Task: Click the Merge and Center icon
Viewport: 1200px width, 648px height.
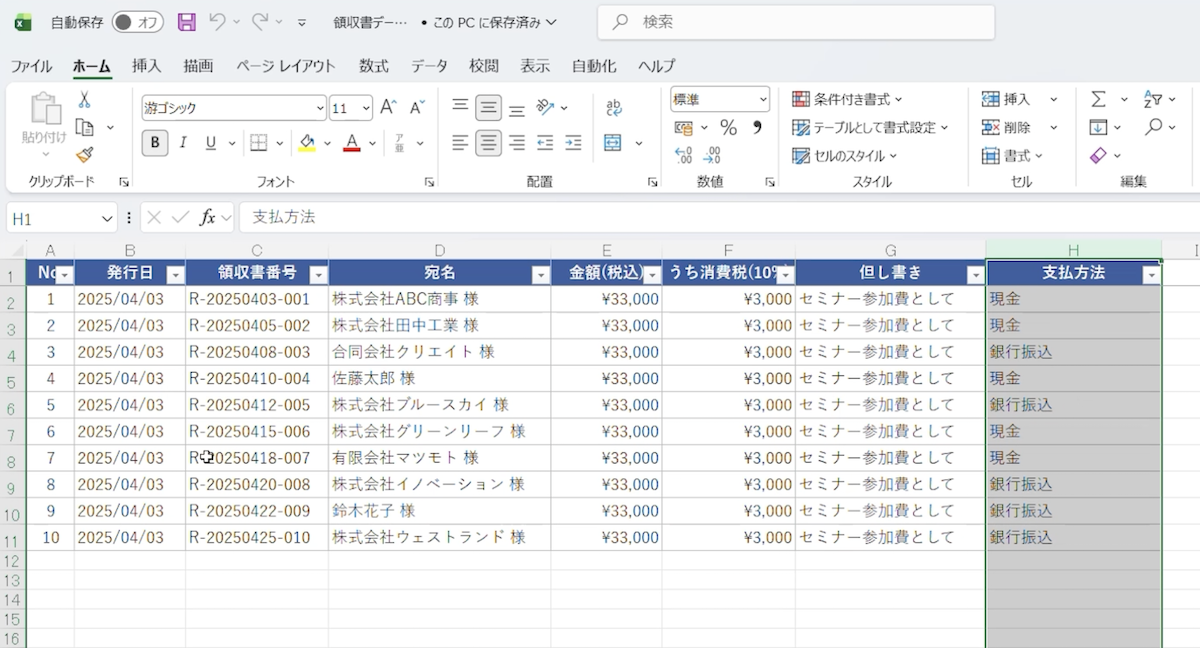Action: click(x=613, y=143)
